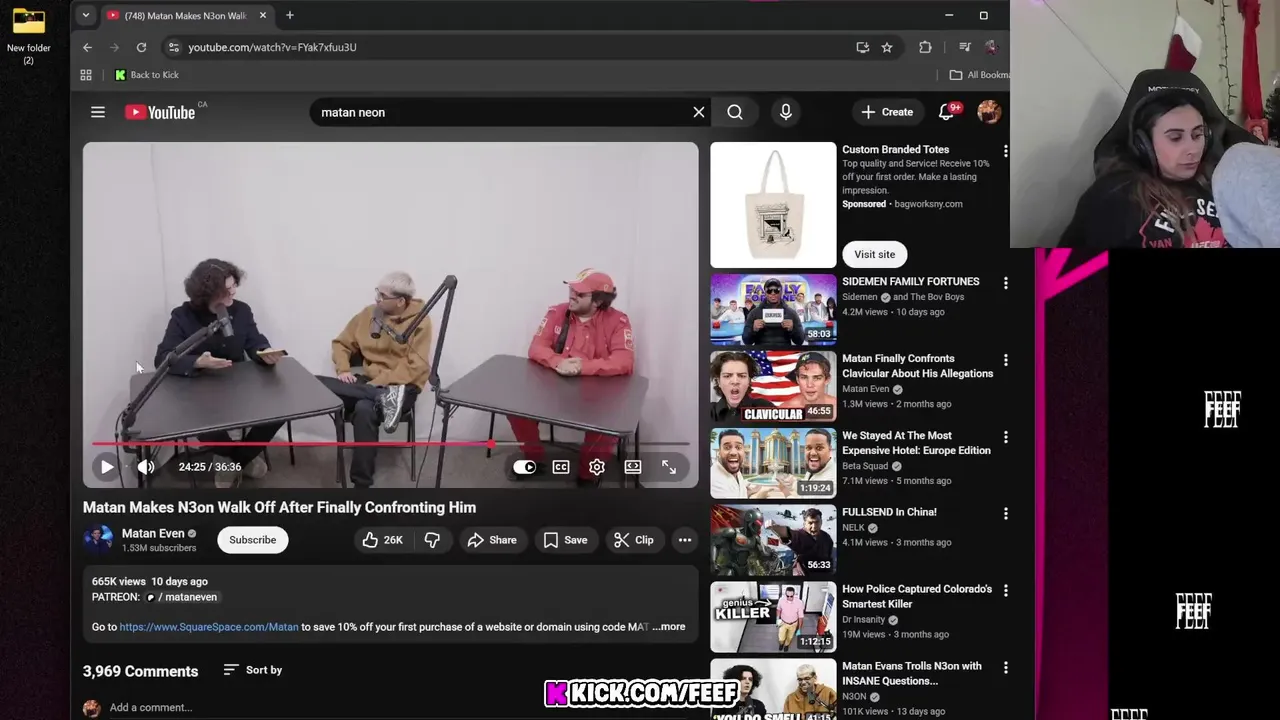Open the Create menu

[x=887, y=112]
